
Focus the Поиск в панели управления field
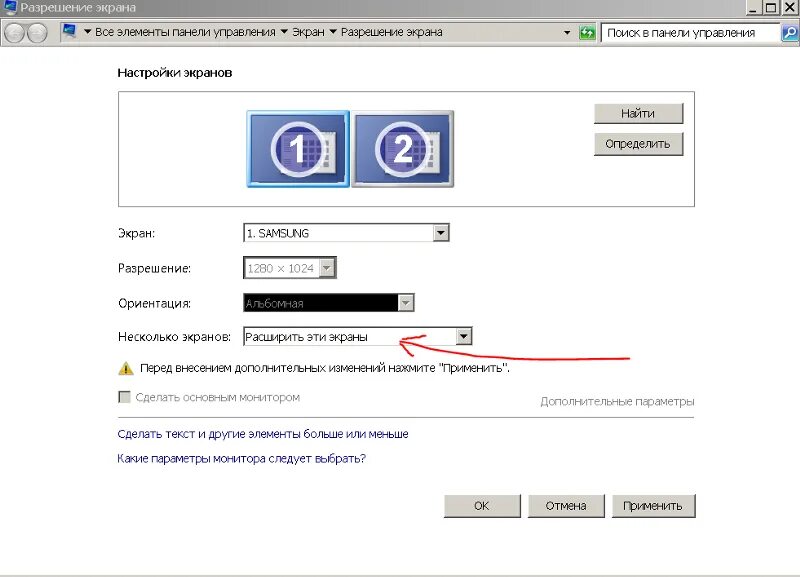(691, 33)
